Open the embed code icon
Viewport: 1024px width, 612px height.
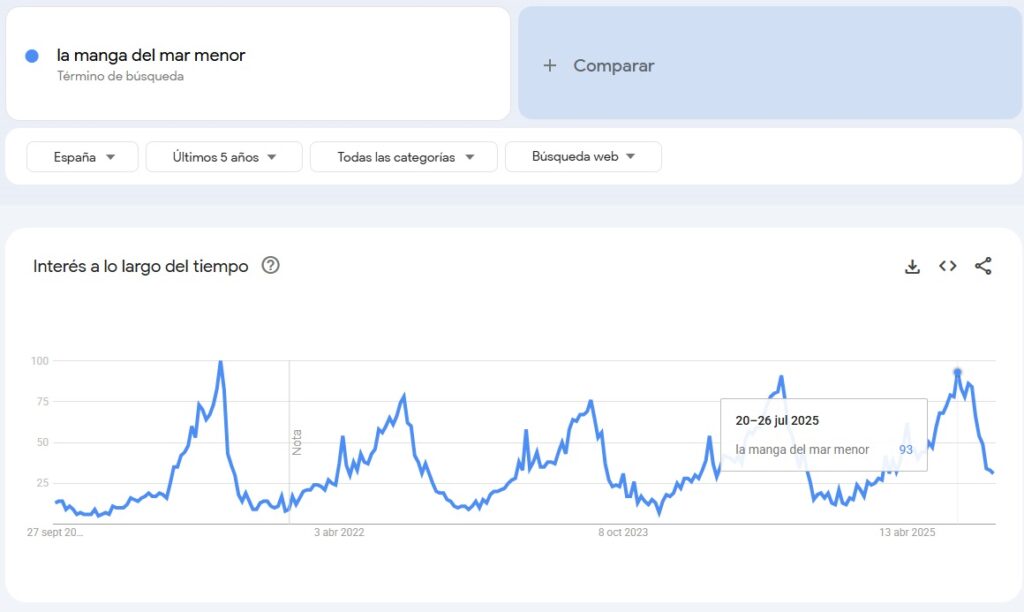click(x=947, y=266)
